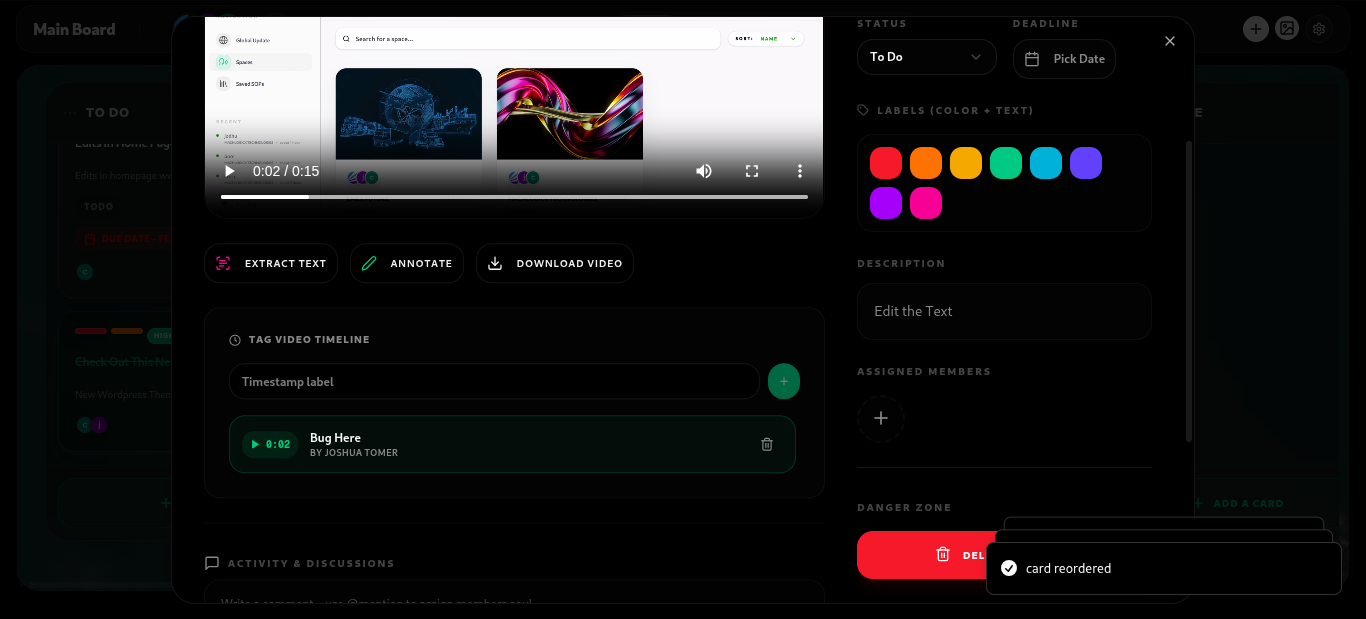
Task: Click the Annotate button
Action: coord(406,263)
